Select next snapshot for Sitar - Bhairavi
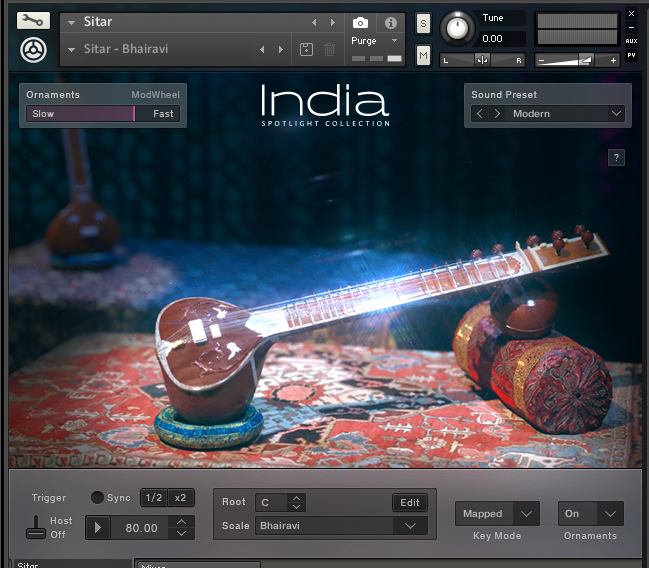 (x=281, y=50)
